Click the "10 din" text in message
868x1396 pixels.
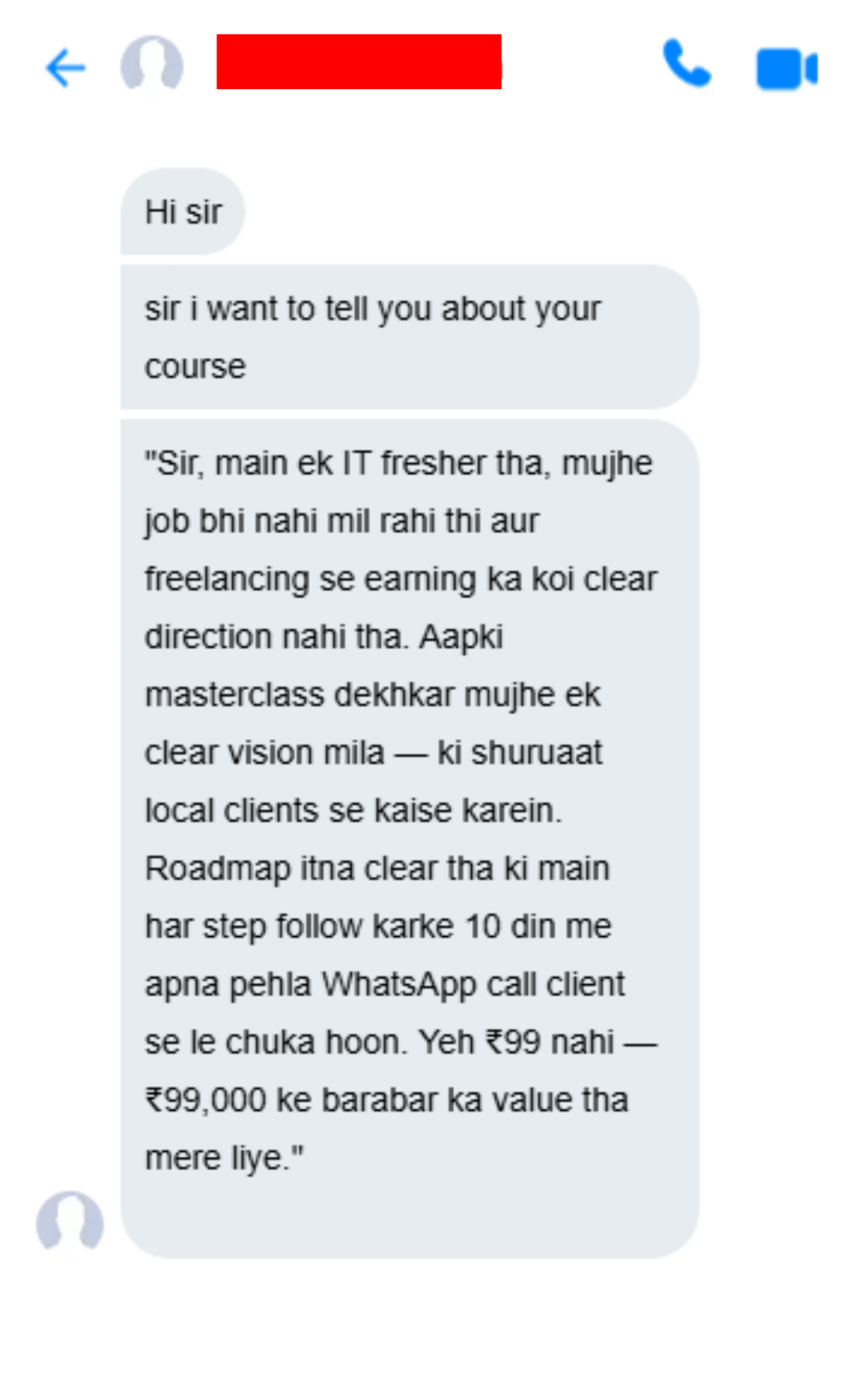point(509,927)
